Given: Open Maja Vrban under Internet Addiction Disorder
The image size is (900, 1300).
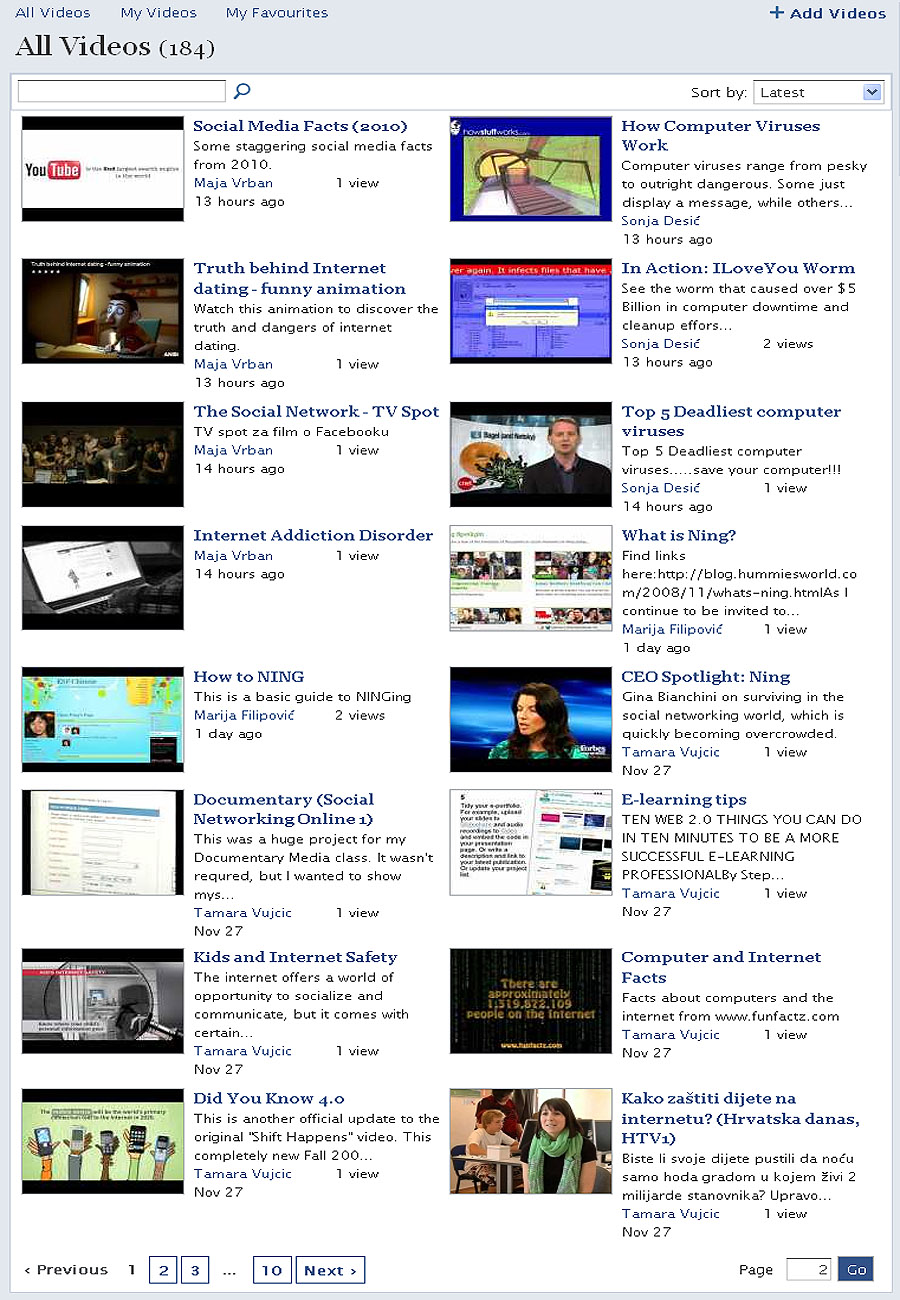Looking at the screenshot, I should (233, 555).
